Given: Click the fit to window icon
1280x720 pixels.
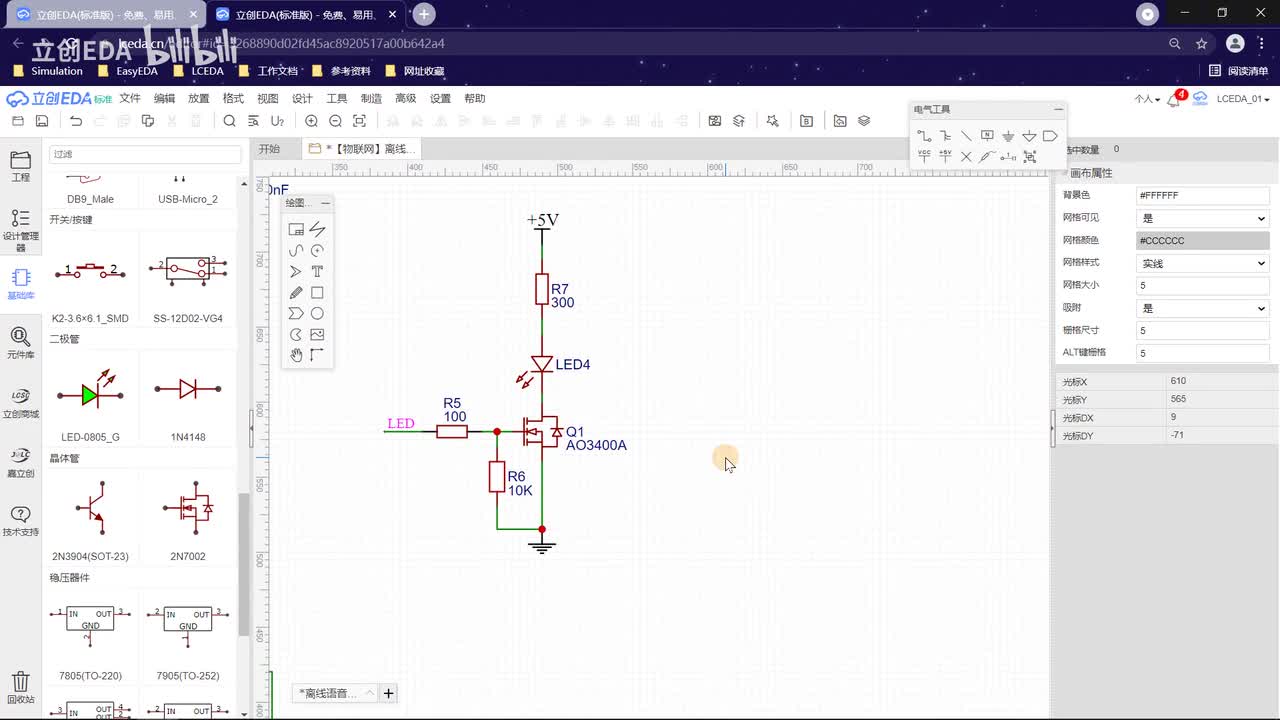Looking at the screenshot, I should tap(359, 121).
